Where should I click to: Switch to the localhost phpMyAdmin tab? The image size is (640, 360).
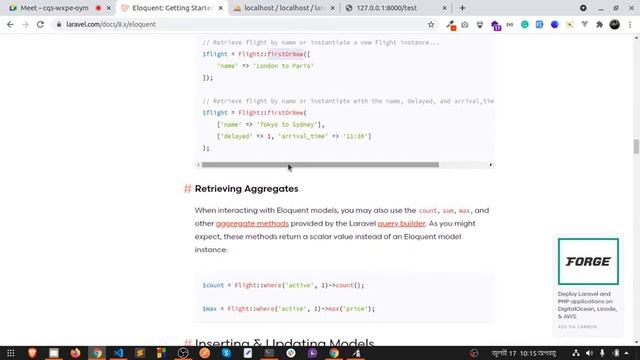pos(284,8)
